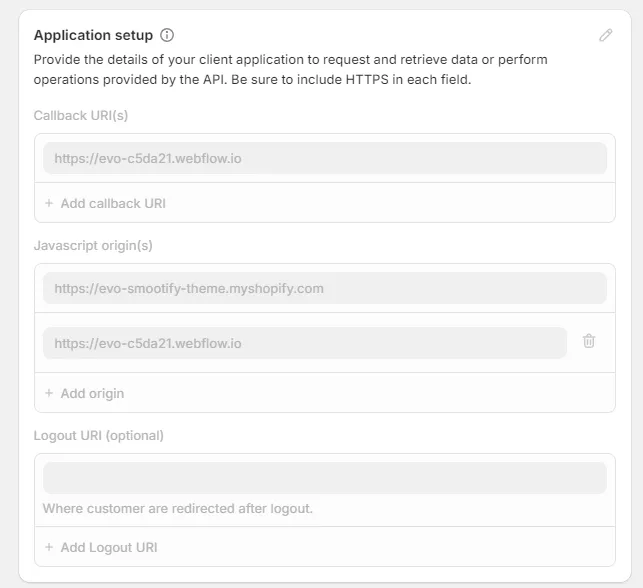Click plus icon next to Add callback URI

click(x=49, y=203)
